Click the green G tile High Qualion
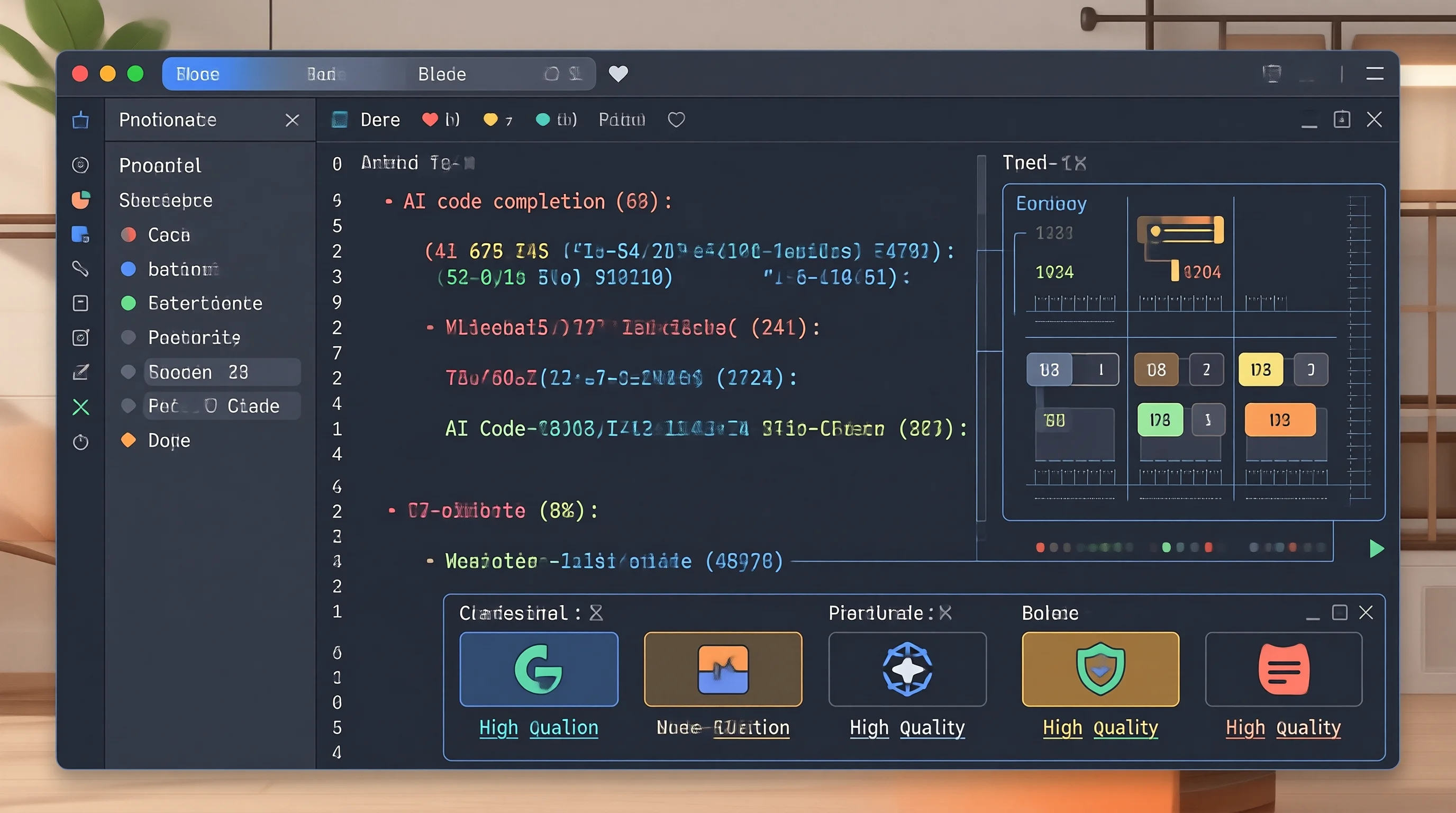 click(539, 670)
